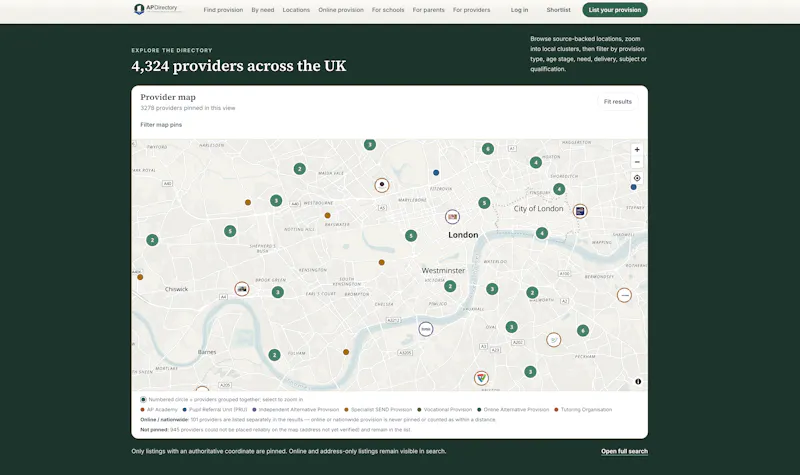Select cluster 4 near Hoxton
This screenshot has height=475, width=800.
point(536,162)
